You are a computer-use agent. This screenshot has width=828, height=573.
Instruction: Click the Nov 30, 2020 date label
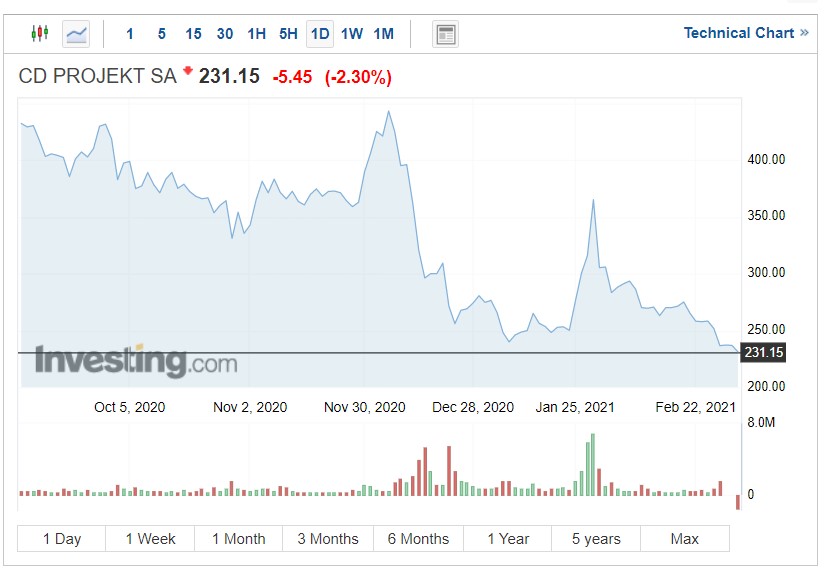365,407
